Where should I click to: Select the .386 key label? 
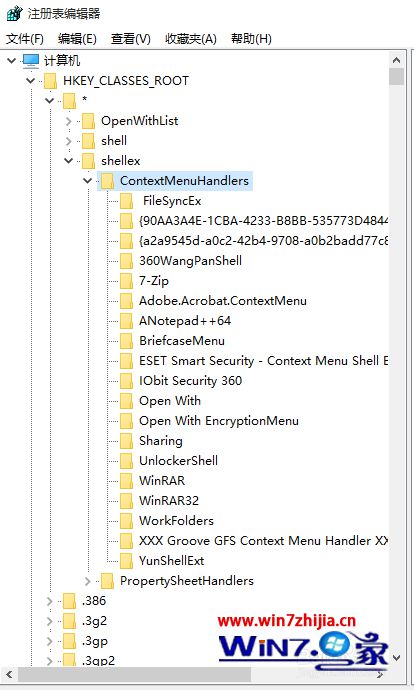tap(94, 601)
